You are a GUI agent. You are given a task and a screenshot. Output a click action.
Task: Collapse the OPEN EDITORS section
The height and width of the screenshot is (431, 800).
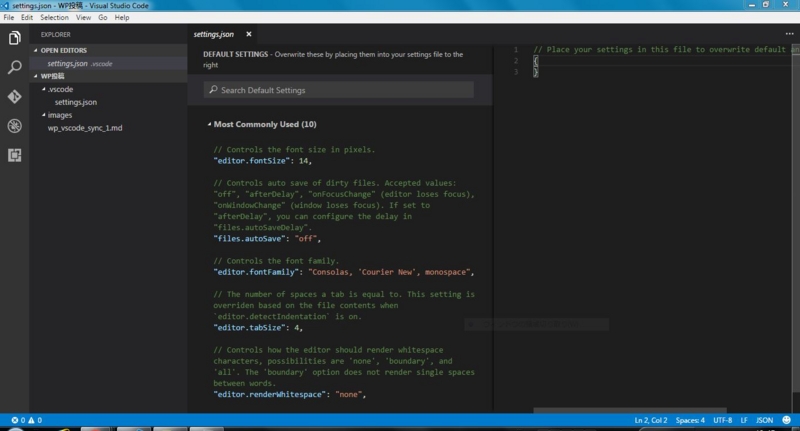click(x=36, y=50)
